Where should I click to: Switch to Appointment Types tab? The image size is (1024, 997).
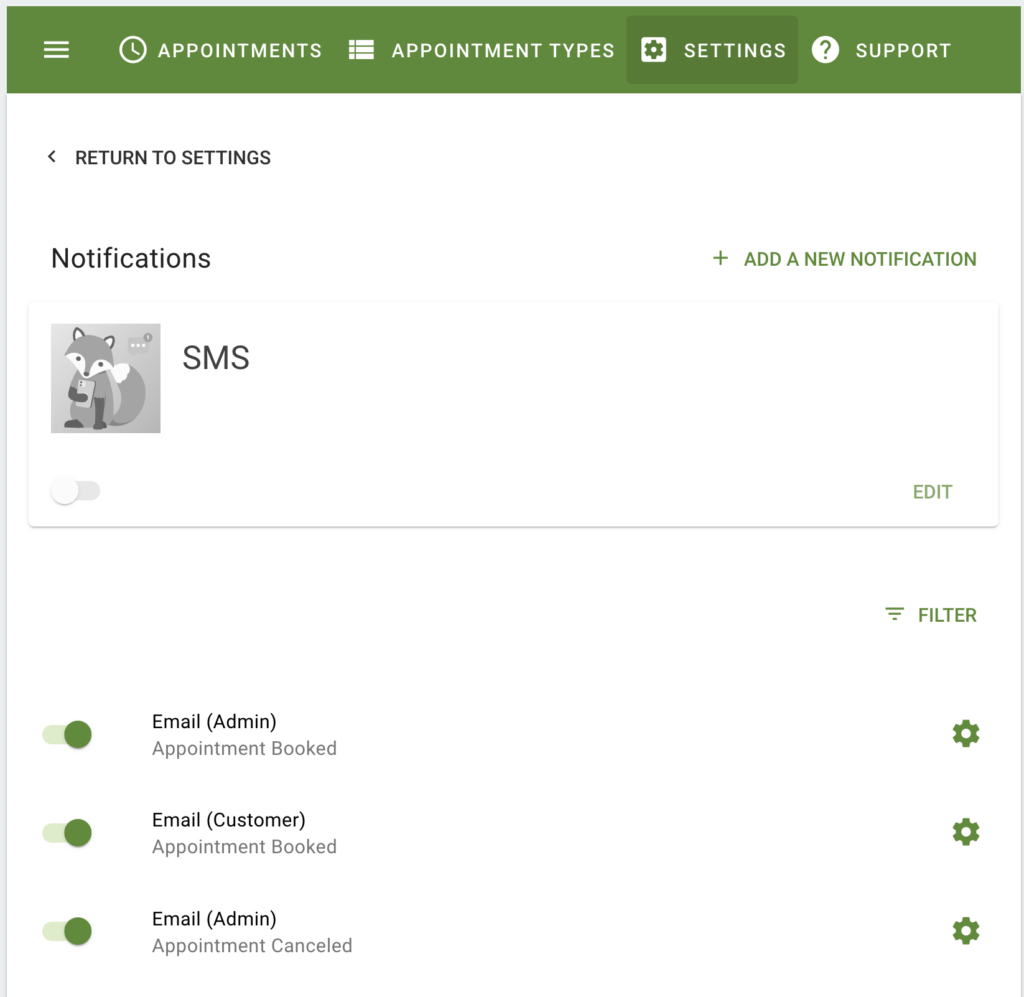pyautogui.click(x=482, y=50)
